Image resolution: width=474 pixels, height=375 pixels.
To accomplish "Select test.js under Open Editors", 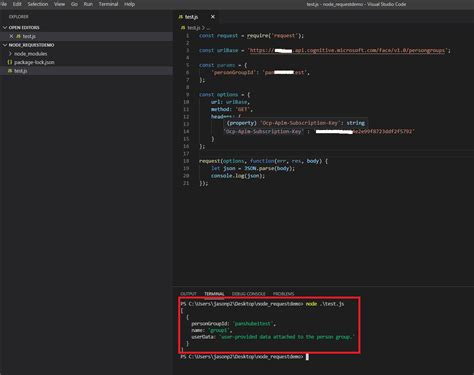I will pos(29,36).
